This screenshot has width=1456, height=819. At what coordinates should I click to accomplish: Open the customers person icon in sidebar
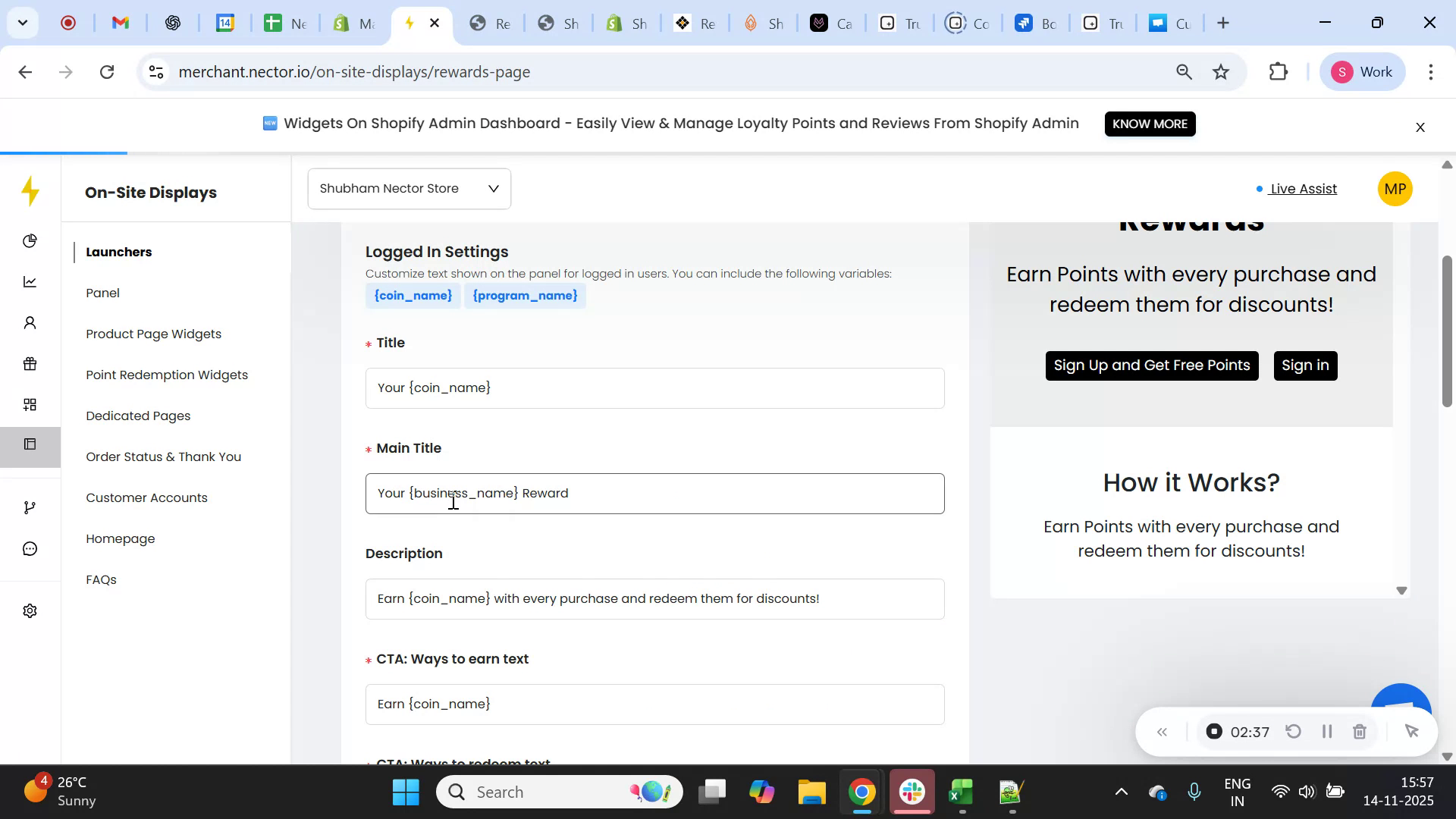[x=30, y=322]
